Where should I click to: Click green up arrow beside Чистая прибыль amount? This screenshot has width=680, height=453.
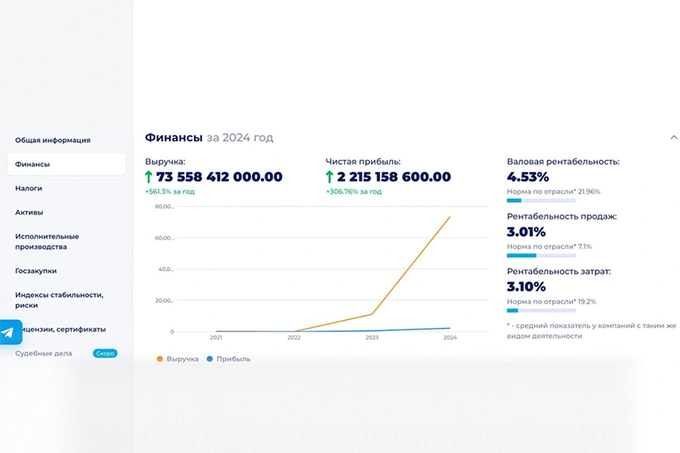(x=331, y=177)
